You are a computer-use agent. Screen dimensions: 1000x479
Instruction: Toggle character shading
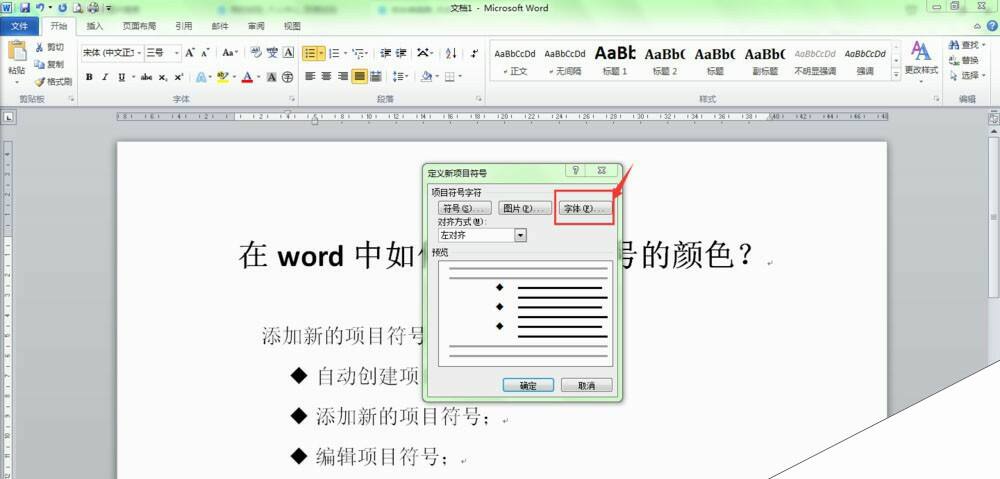(272, 77)
